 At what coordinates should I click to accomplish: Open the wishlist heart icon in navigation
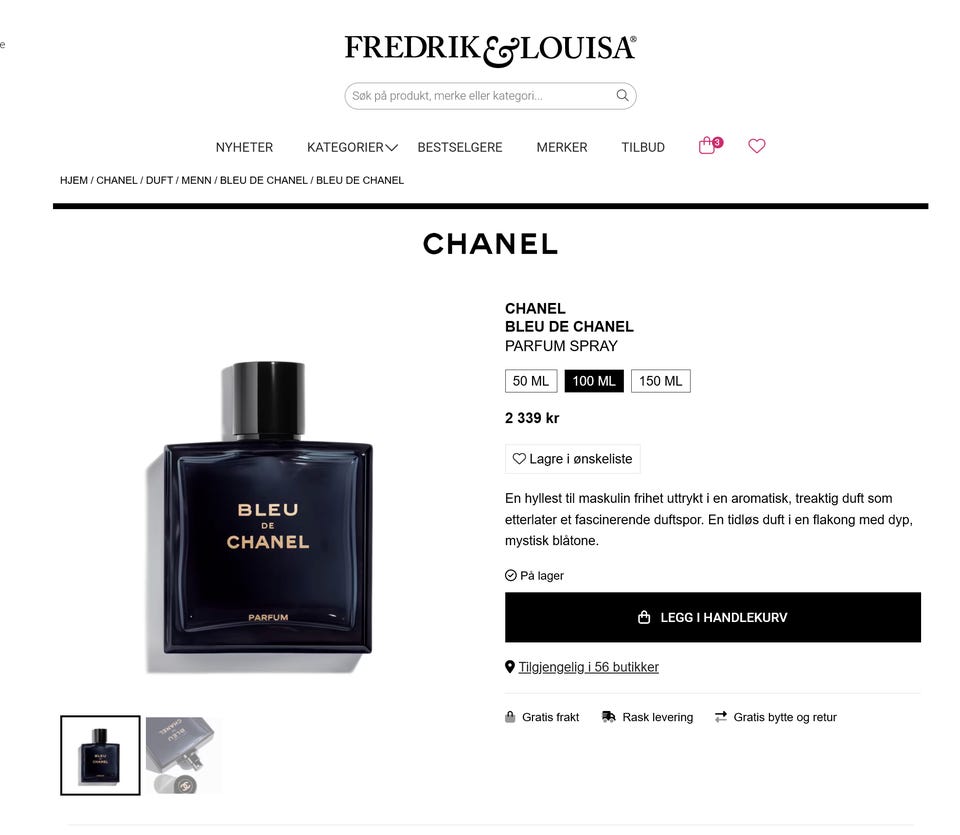pyautogui.click(x=757, y=146)
